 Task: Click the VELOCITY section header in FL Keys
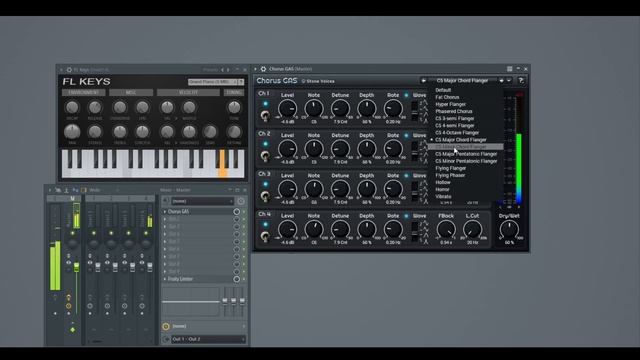(x=189, y=93)
